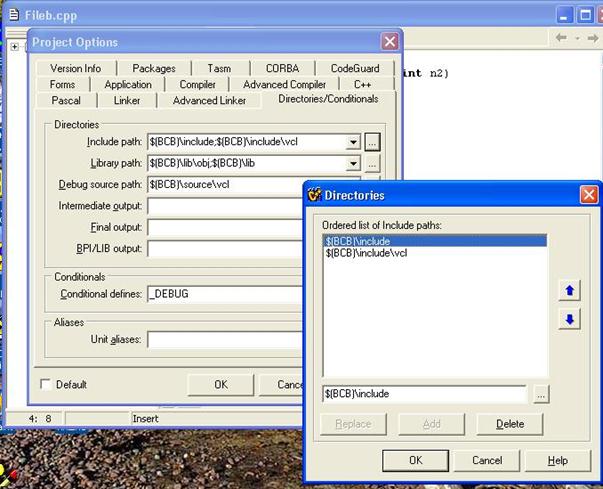Open the Application tab

(128, 84)
